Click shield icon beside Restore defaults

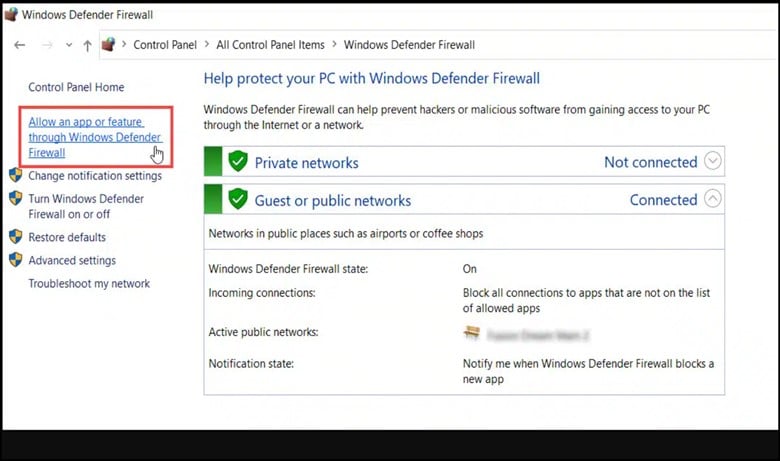click(16, 236)
